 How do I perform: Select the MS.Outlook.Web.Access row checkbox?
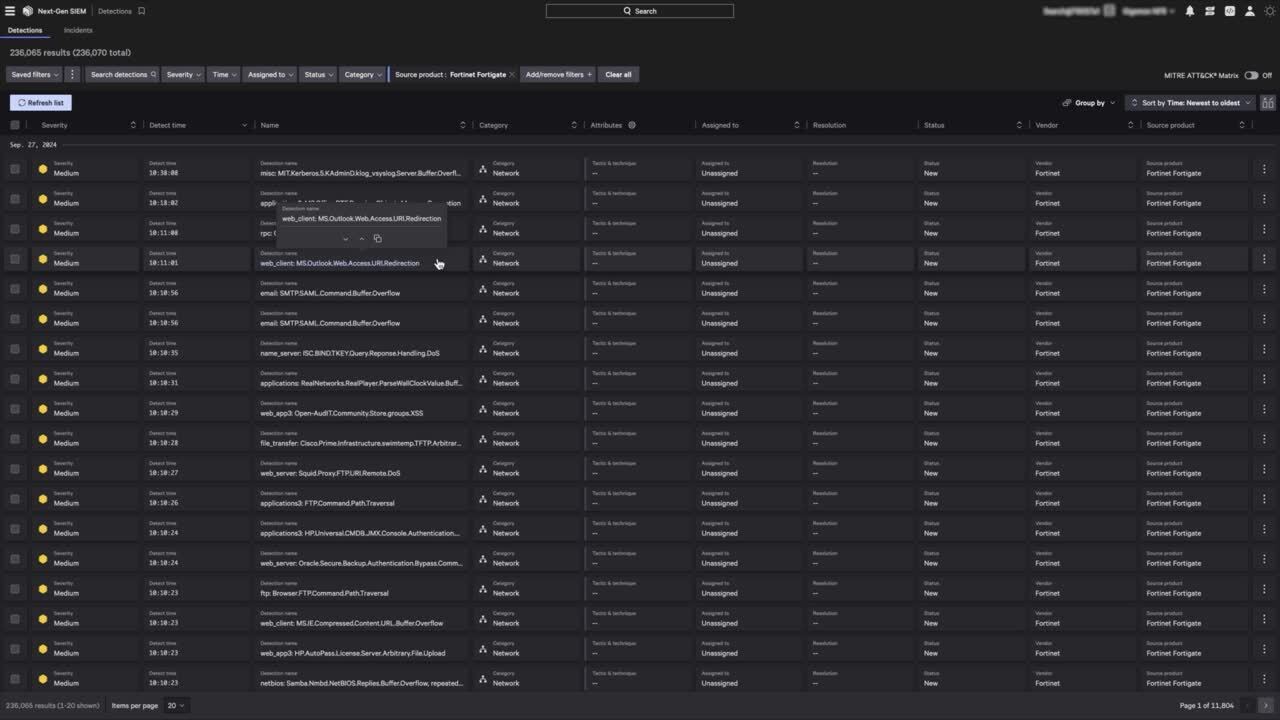click(15, 259)
